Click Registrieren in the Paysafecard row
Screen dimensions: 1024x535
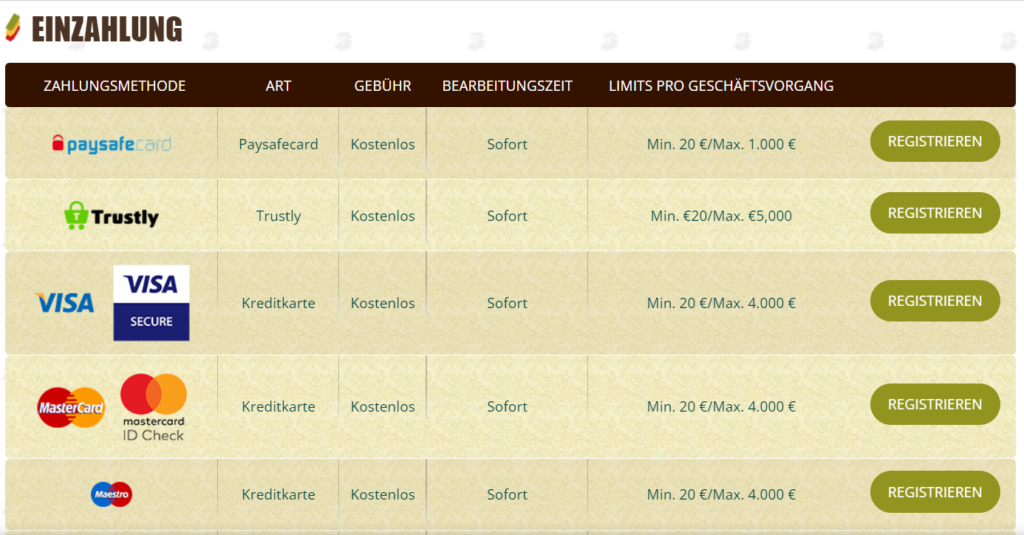coord(935,141)
